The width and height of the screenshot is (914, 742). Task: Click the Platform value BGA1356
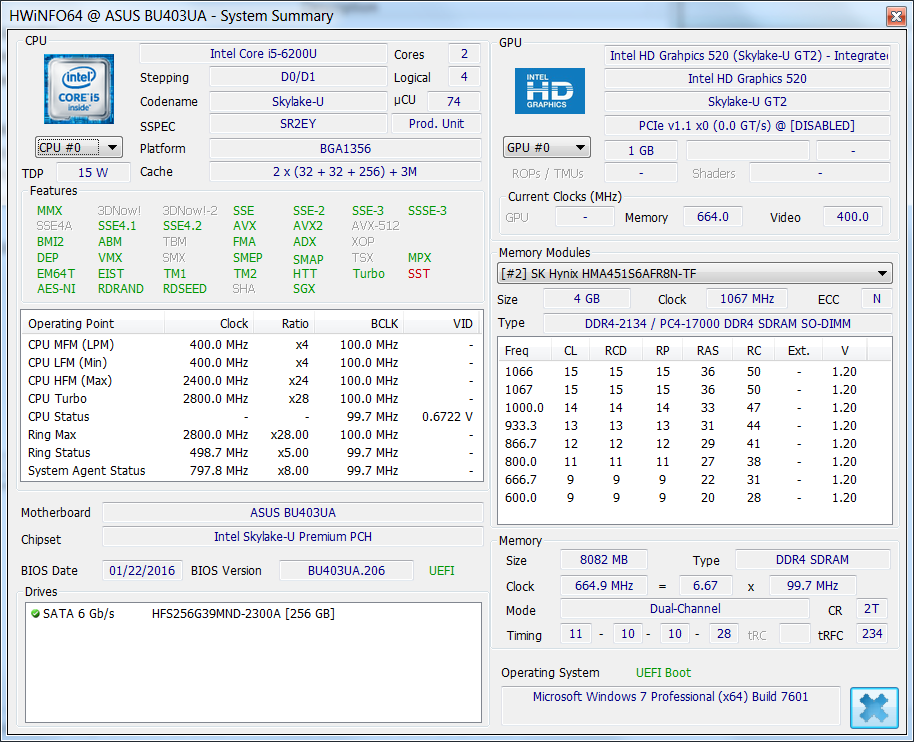[345, 149]
